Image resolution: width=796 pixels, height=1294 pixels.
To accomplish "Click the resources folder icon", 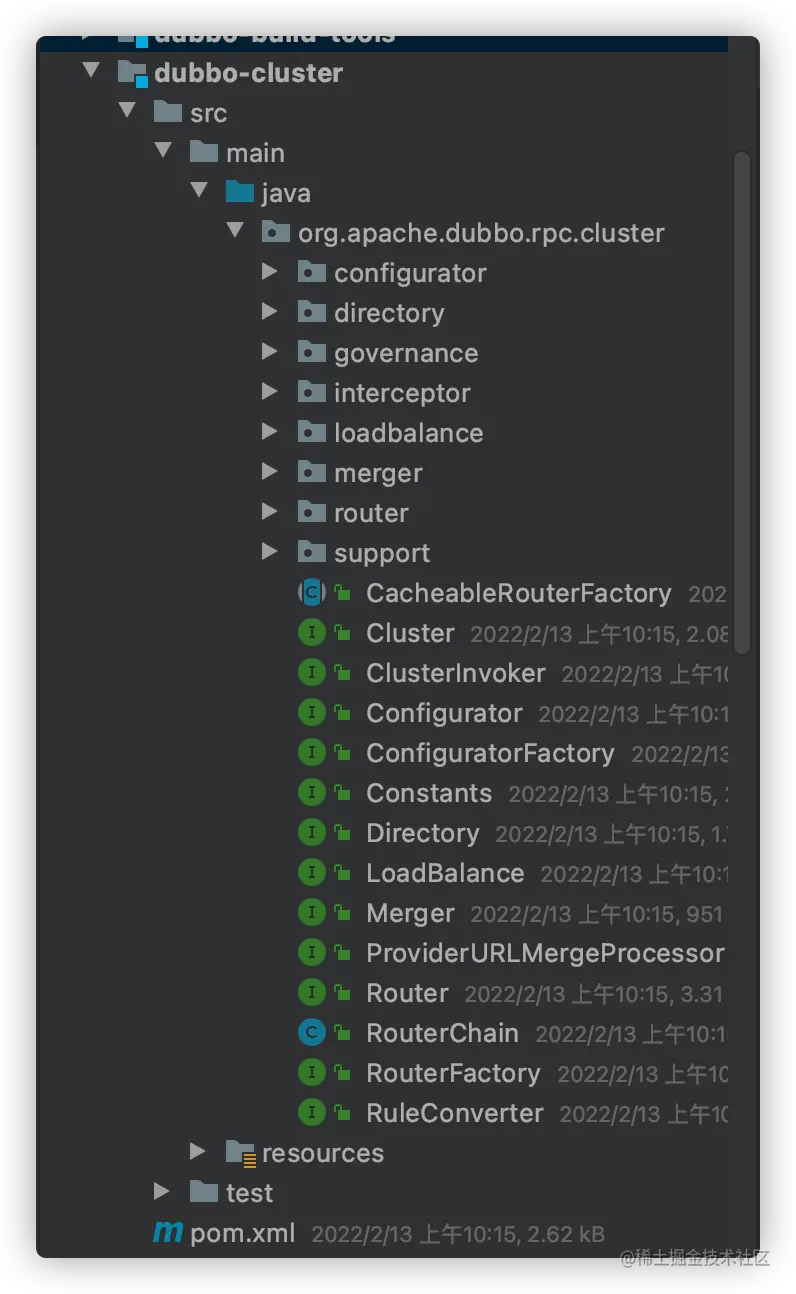I will pos(240,1153).
